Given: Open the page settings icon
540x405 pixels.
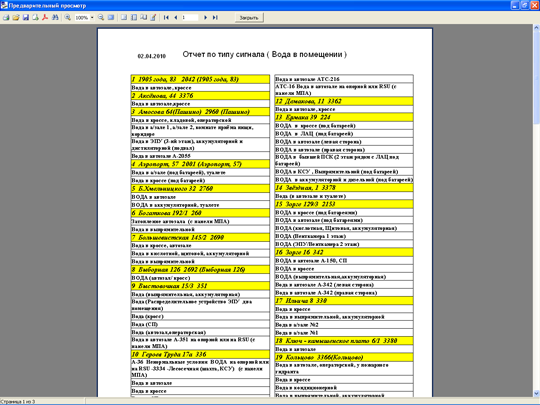Looking at the screenshot, I should pyautogui.click(x=143, y=17).
